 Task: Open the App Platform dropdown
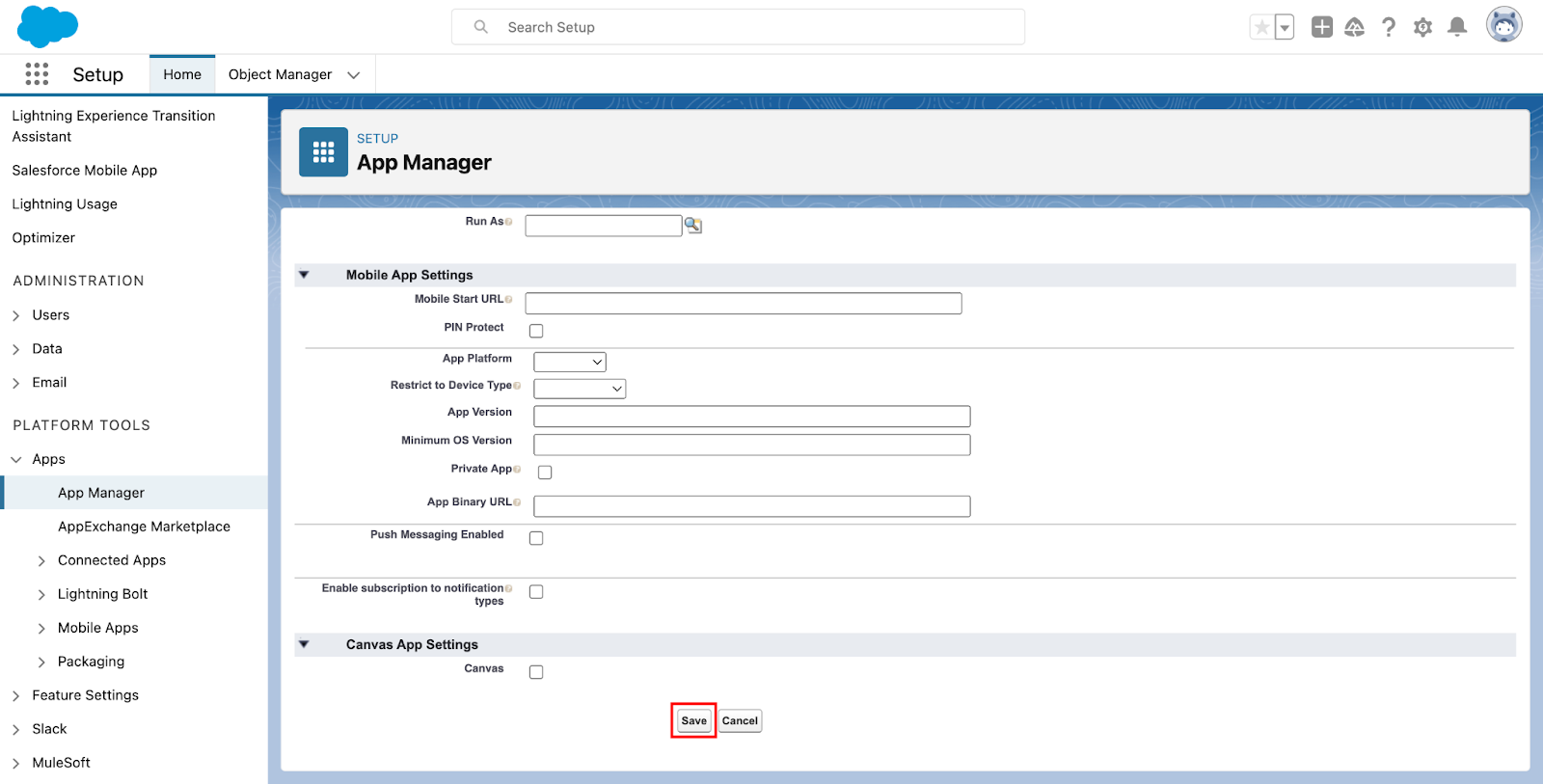pyautogui.click(x=570, y=362)
